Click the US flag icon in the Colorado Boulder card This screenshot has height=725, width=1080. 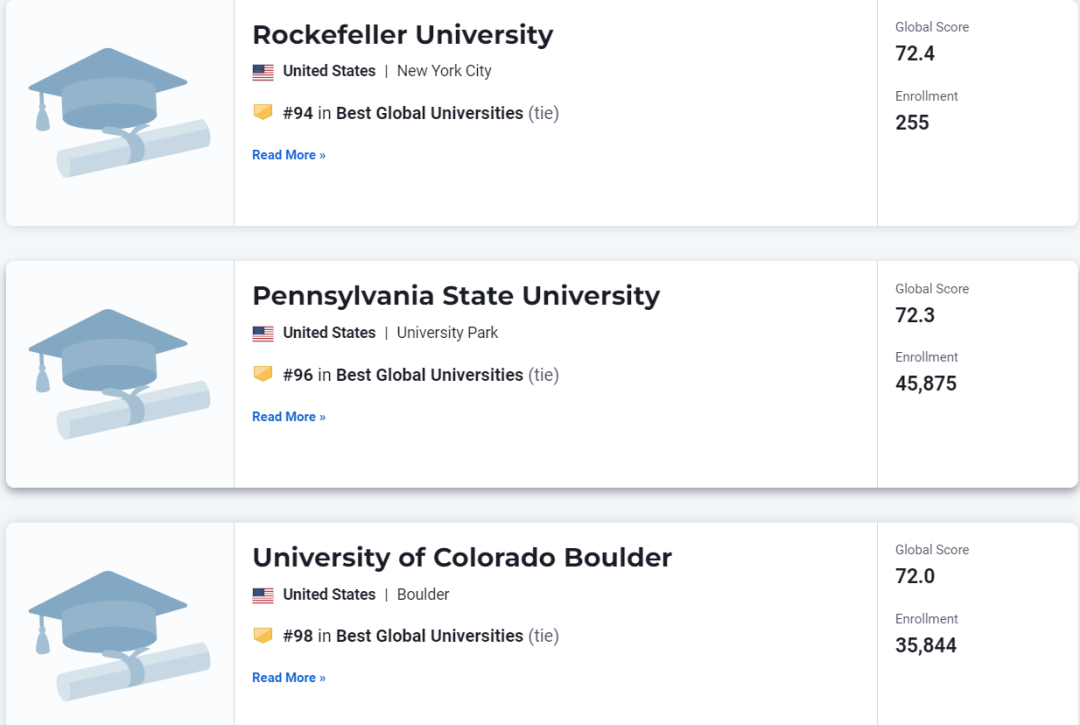click(x=263, y=595)
